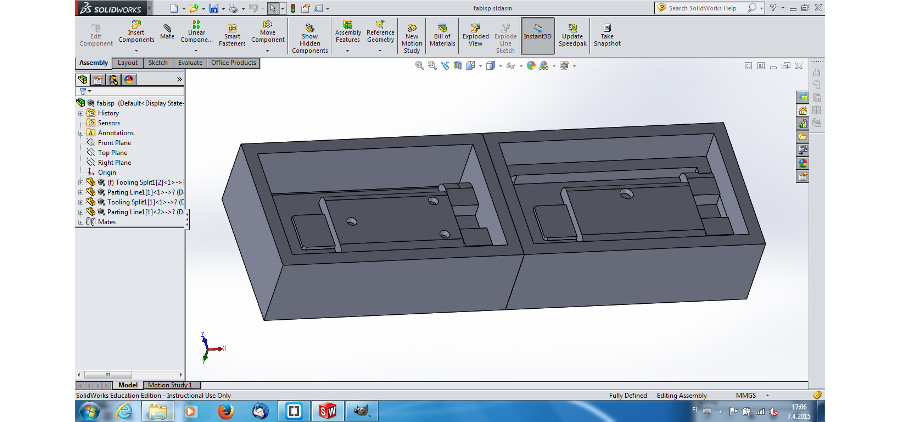
Task: Switch to the Layout tab
Action: (x=127, y=63)
